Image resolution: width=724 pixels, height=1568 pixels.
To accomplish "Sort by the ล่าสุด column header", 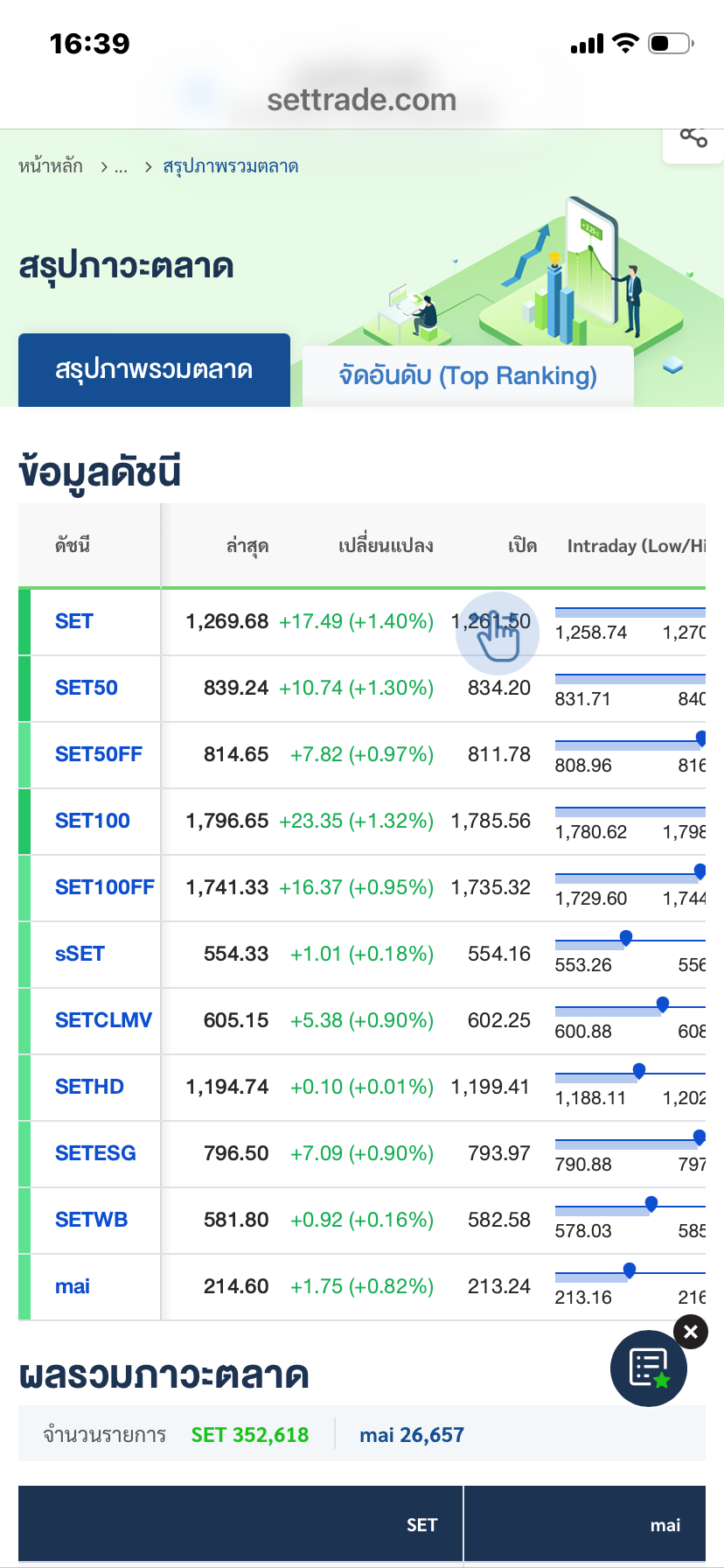I will (x=247, y=546).
